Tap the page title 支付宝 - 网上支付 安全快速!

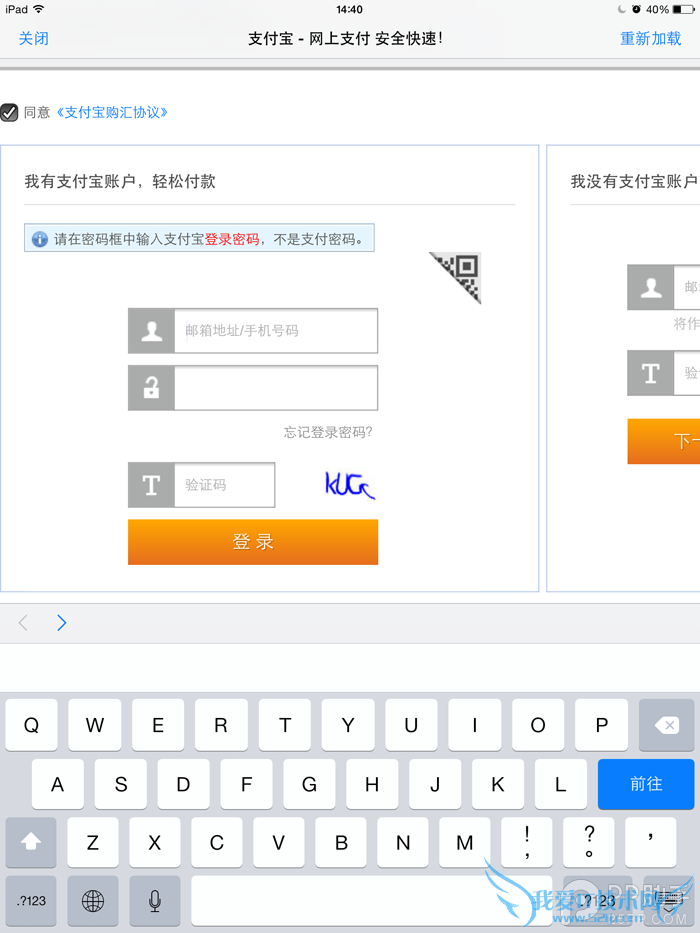(345, 39)
